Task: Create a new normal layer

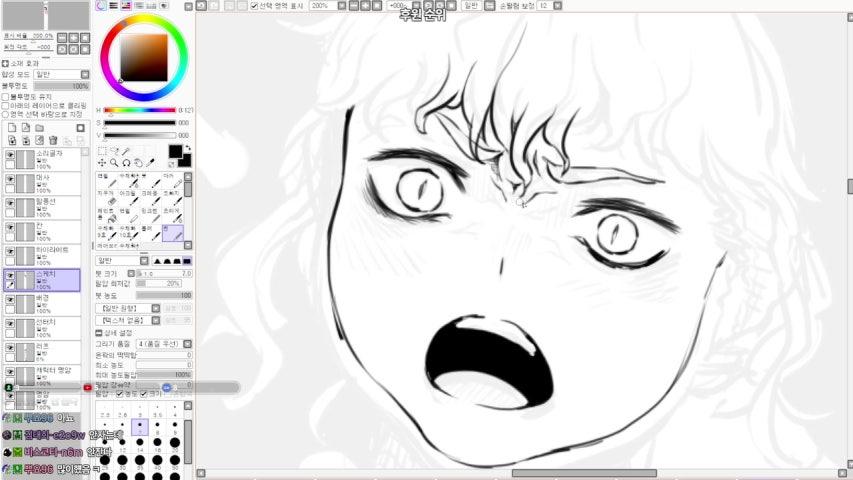Action: coord(12,128)
